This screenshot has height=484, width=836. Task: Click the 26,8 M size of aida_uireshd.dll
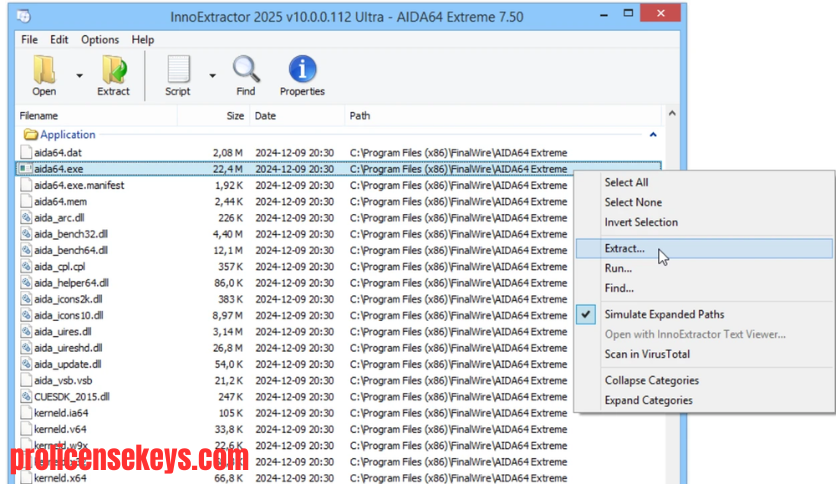pos(228,348)
